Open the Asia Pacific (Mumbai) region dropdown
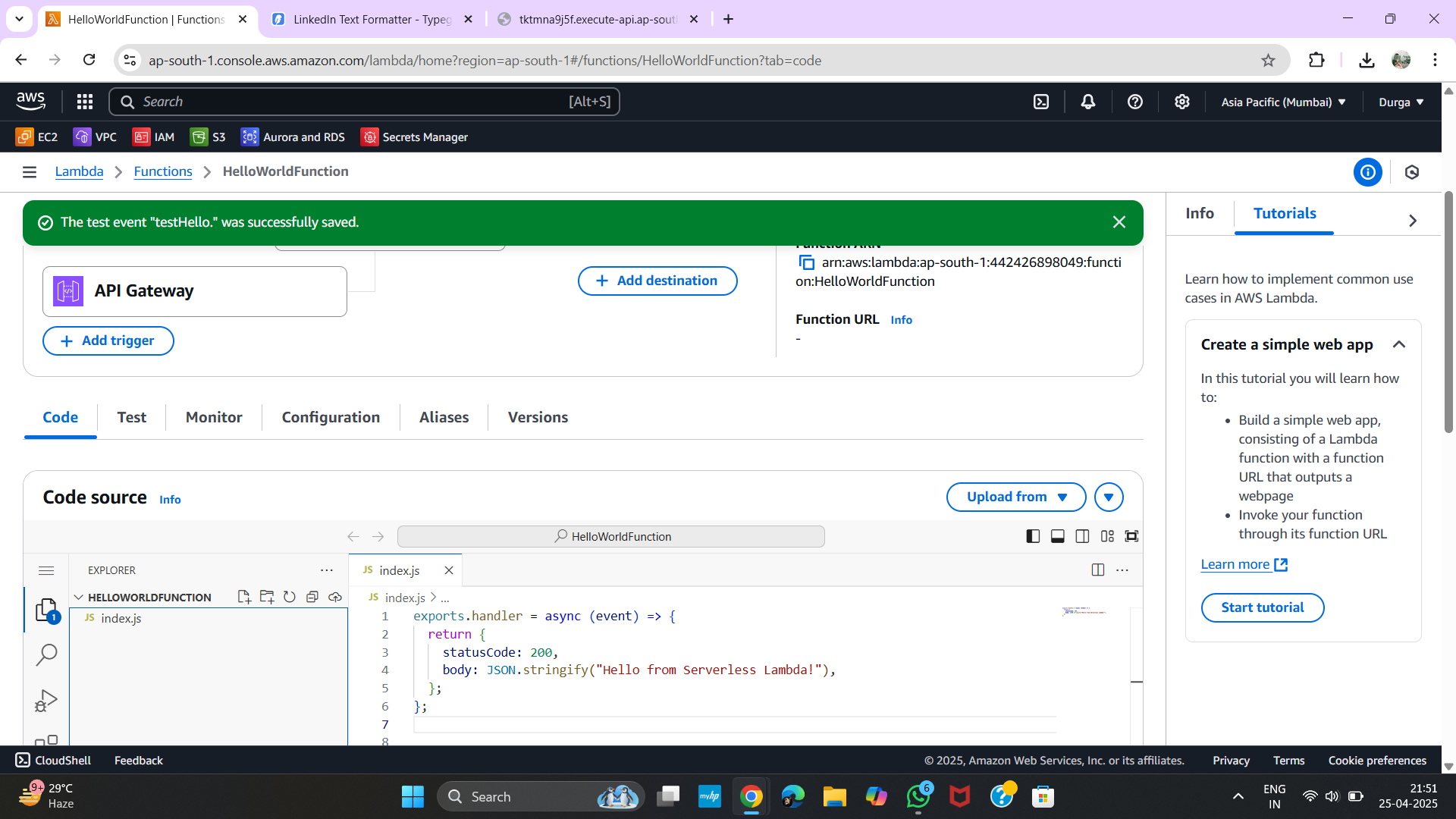 click(1283, 102)
